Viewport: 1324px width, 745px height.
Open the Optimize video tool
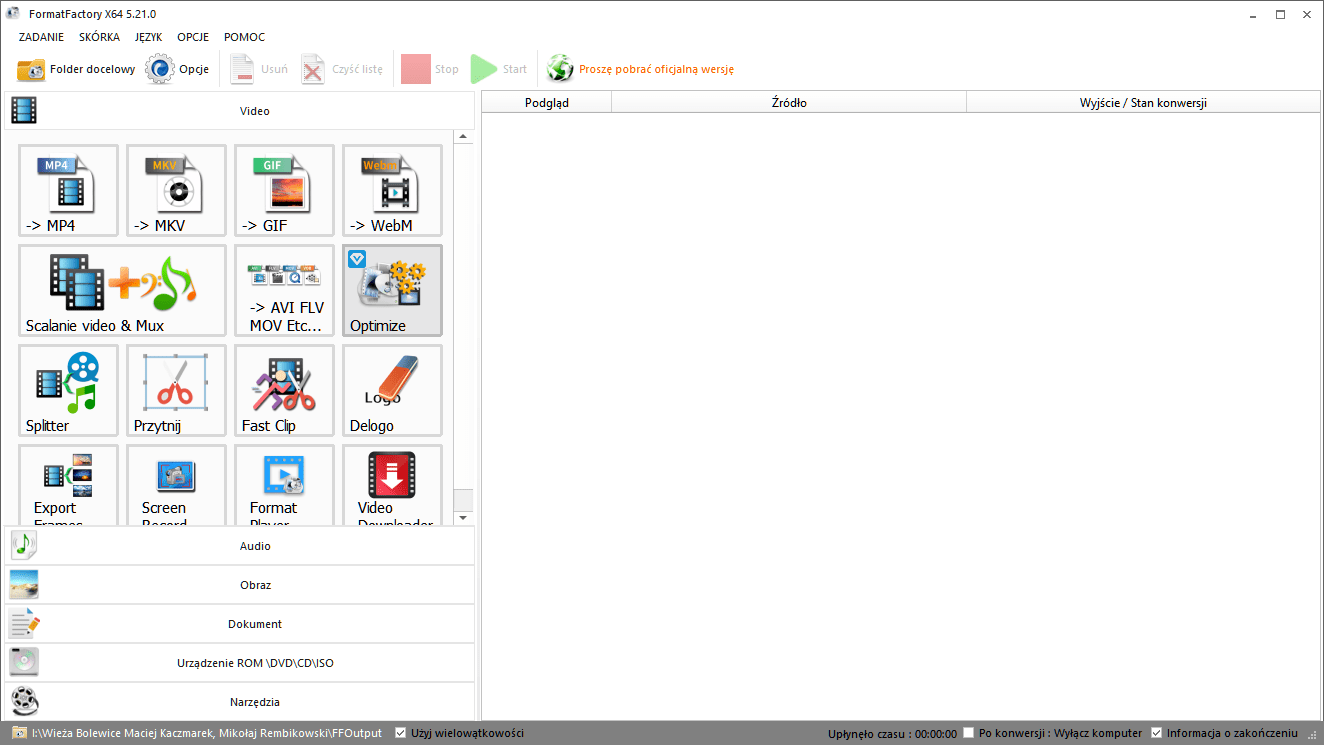392,290
